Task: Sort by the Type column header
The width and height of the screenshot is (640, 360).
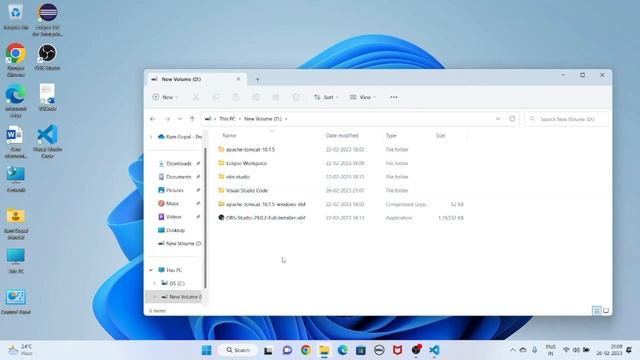Action: 391,136
